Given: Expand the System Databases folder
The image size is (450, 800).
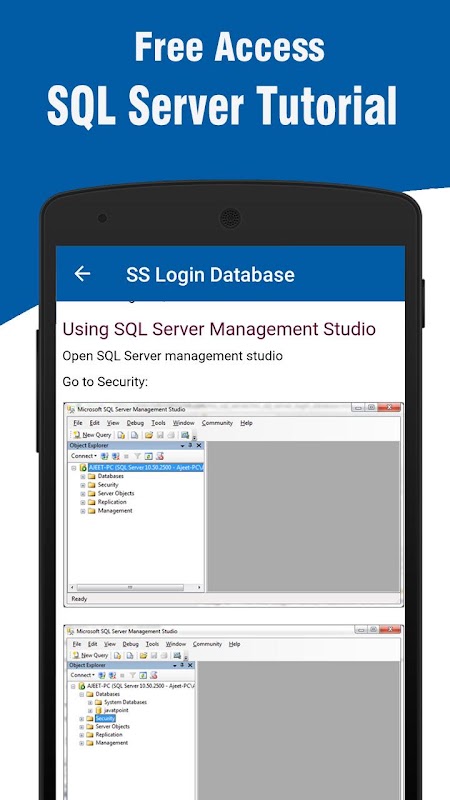Looking at the screenshot, I should click(x=90, y=702).
